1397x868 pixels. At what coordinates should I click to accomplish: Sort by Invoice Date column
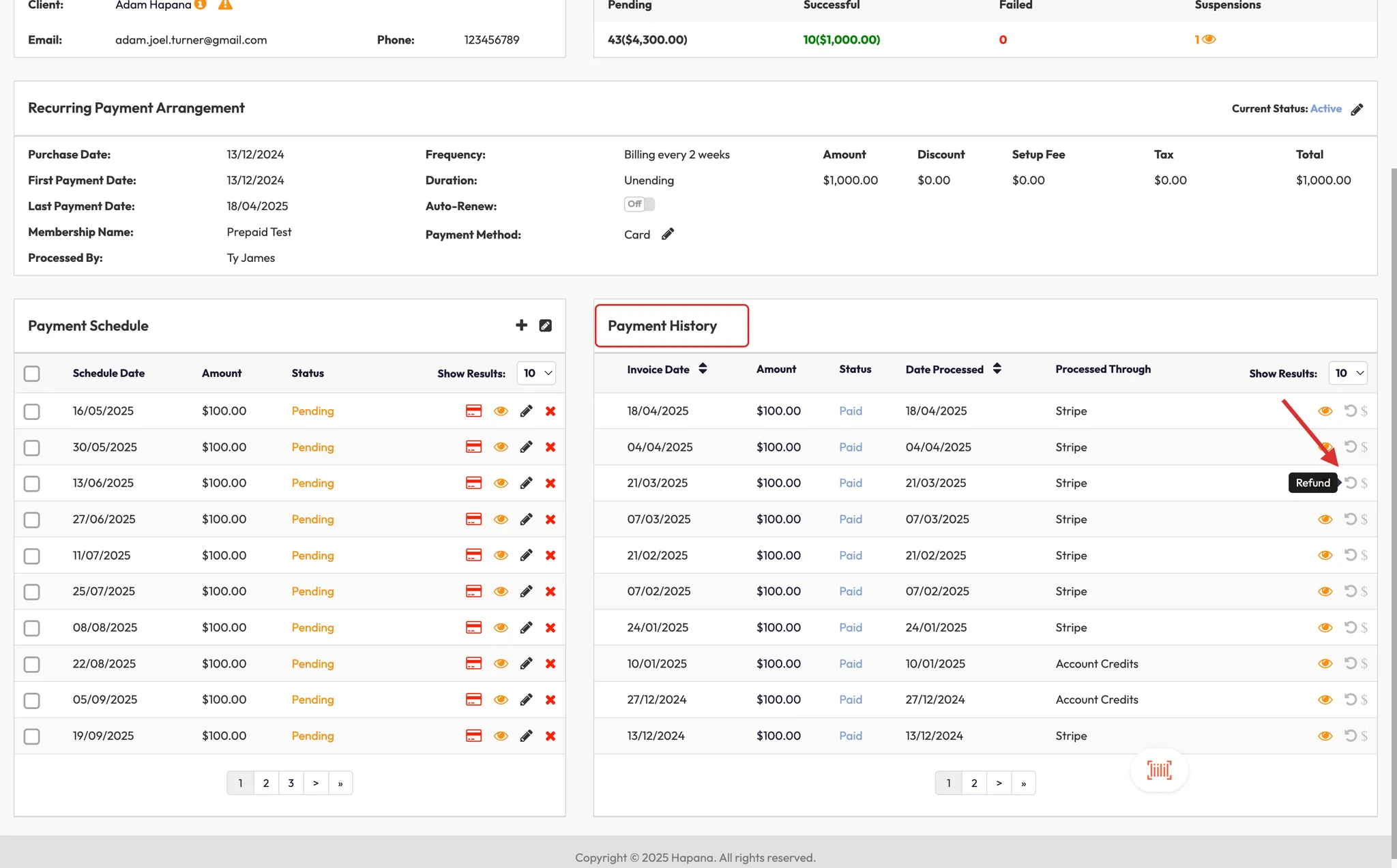(703, 369)
